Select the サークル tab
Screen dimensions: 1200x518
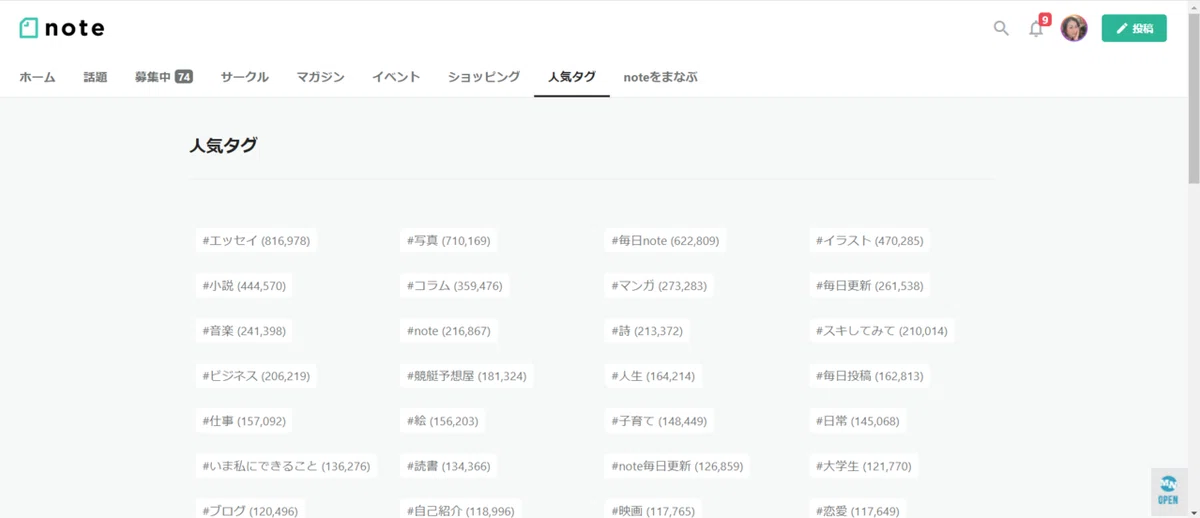[x=245, y=77]
